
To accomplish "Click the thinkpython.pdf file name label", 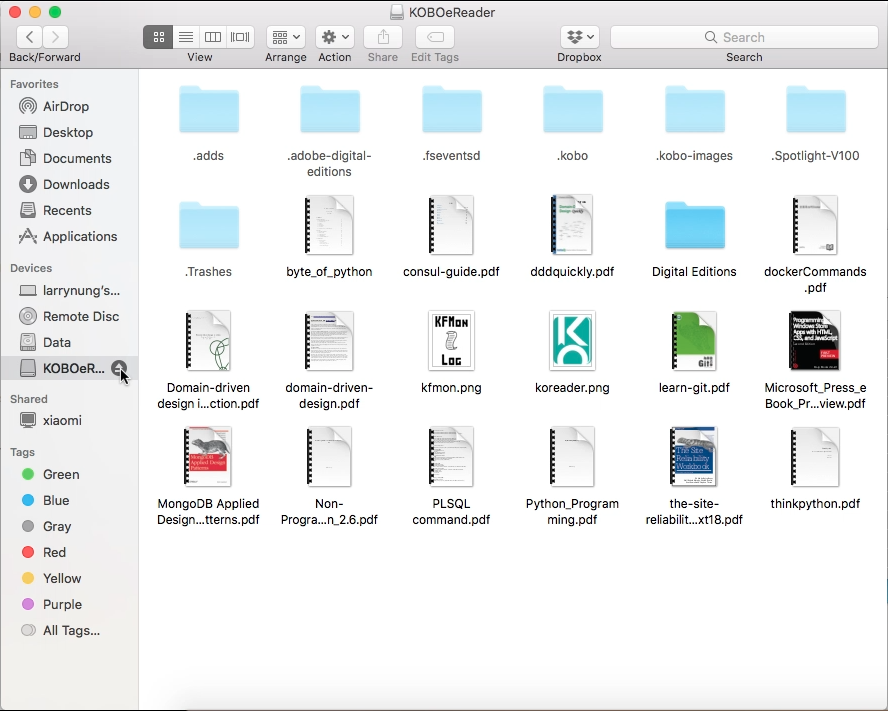I will pos(816,504).
